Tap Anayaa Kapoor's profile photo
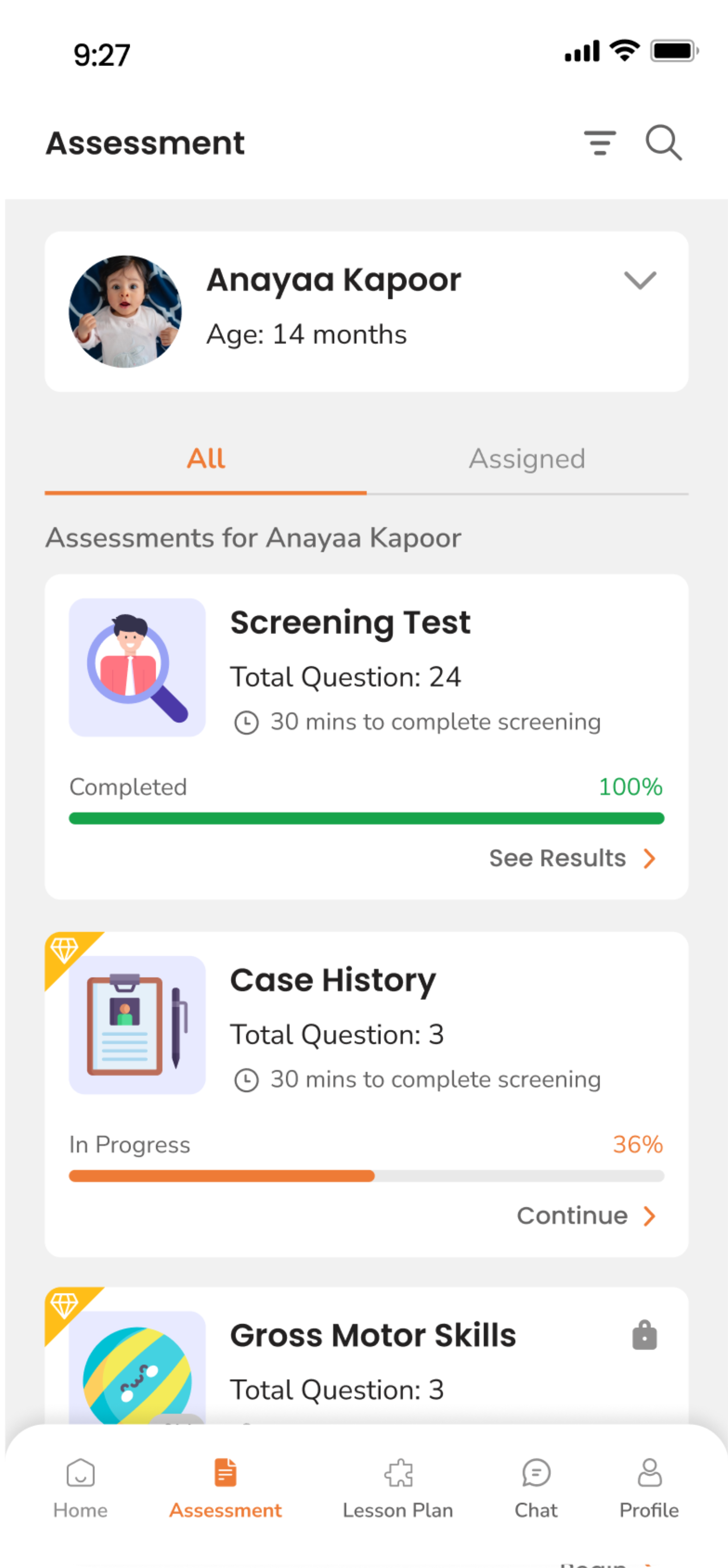 pos(126,312)
